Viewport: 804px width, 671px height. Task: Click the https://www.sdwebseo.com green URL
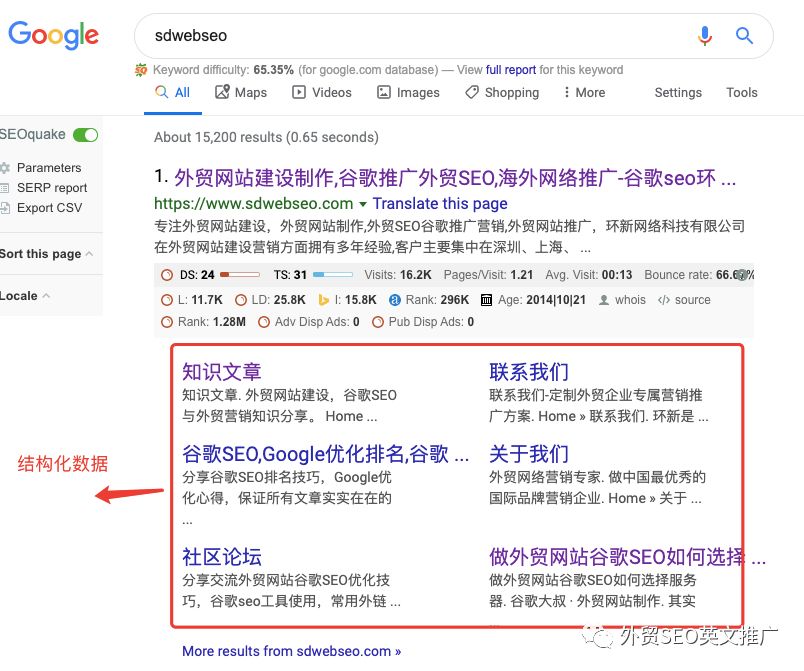pyautogui.click(x=253, y=204)
